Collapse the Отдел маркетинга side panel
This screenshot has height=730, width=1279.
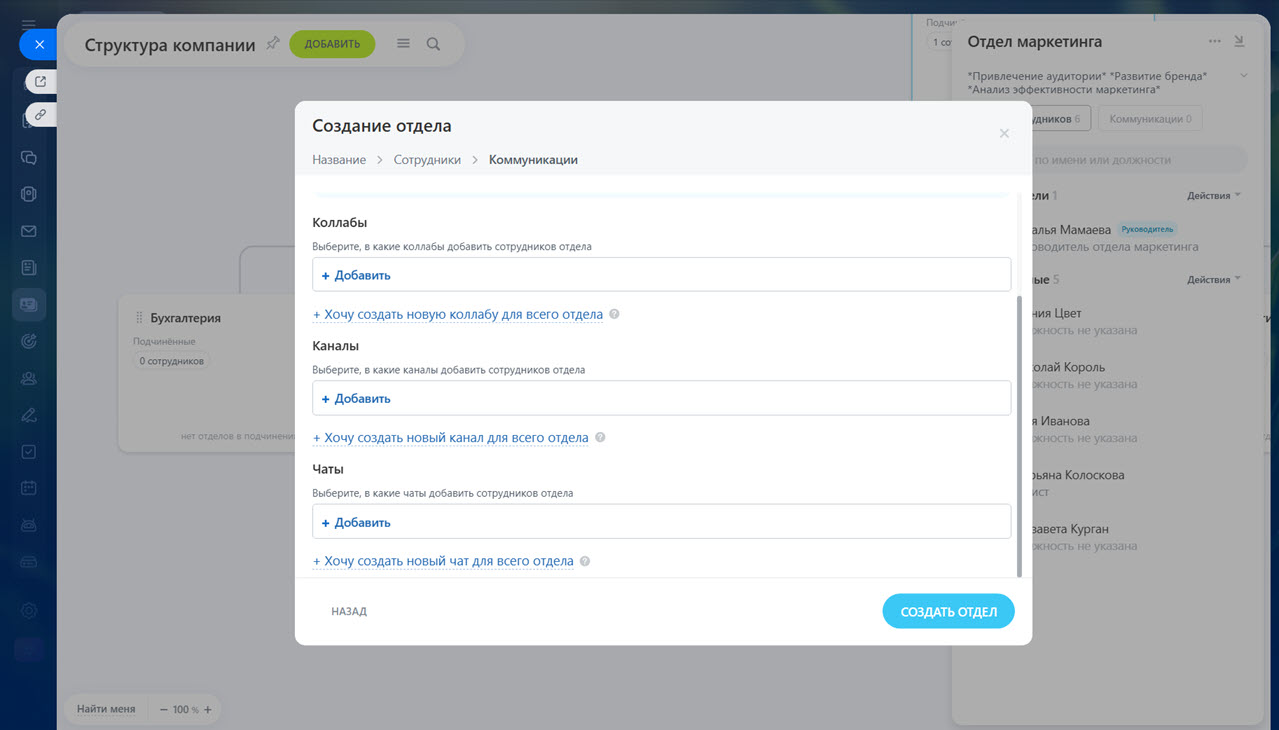[1239, 42]
